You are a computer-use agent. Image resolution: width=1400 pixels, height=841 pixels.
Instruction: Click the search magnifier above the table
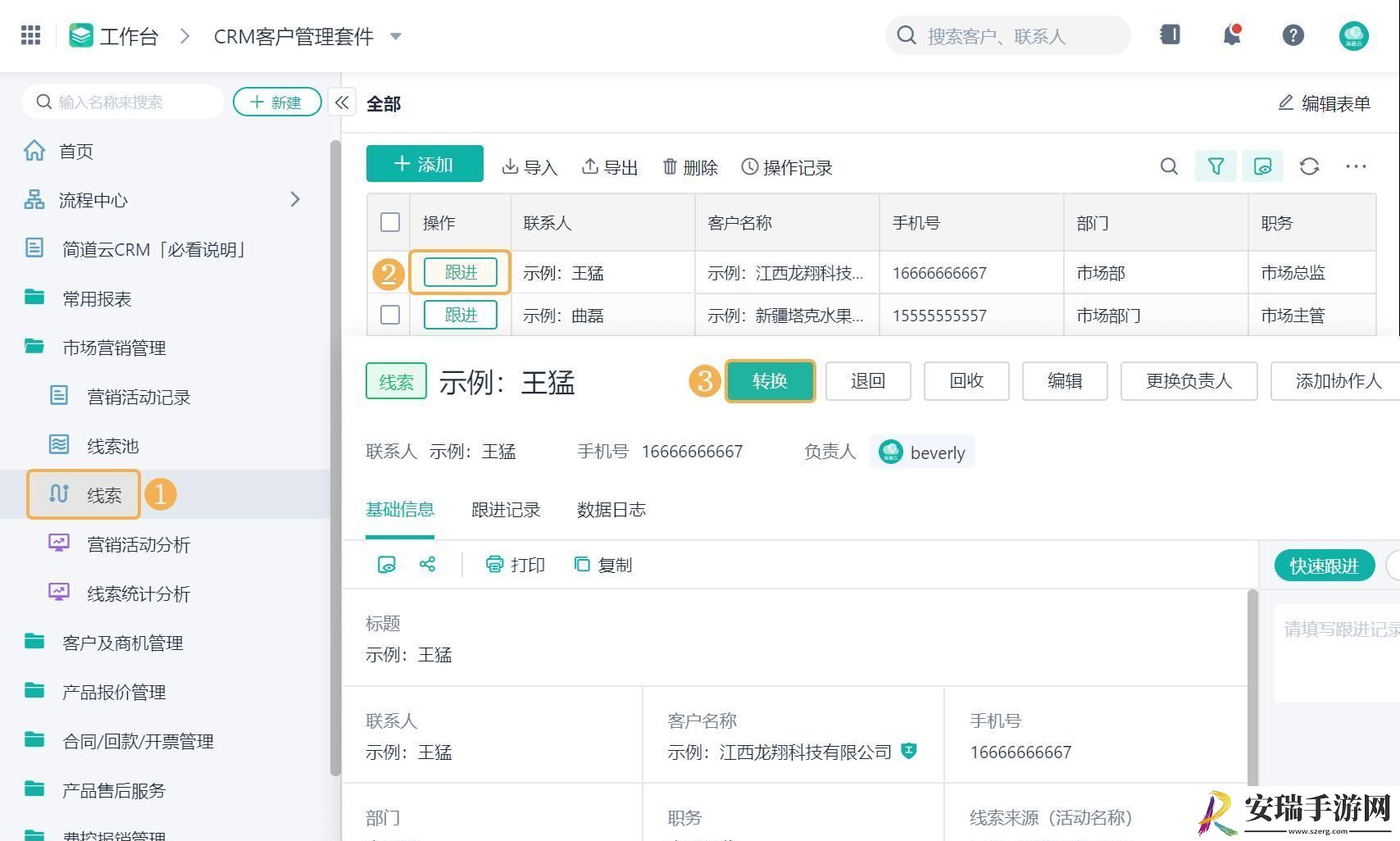coord(1169,166)
